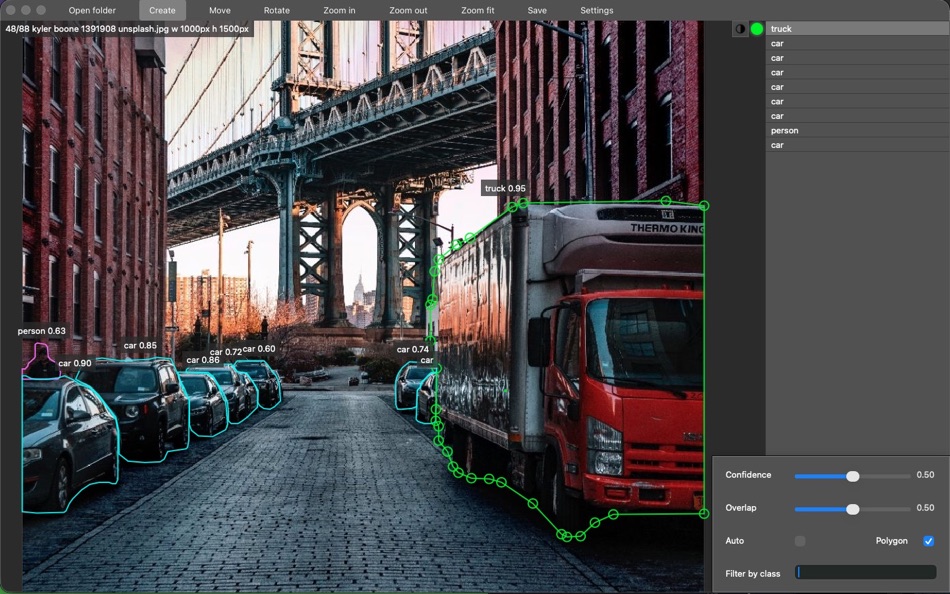Select the person row in label list
The width and height of the screenshot is (950, 594).
pyautogui.click(x=857, y=130)
